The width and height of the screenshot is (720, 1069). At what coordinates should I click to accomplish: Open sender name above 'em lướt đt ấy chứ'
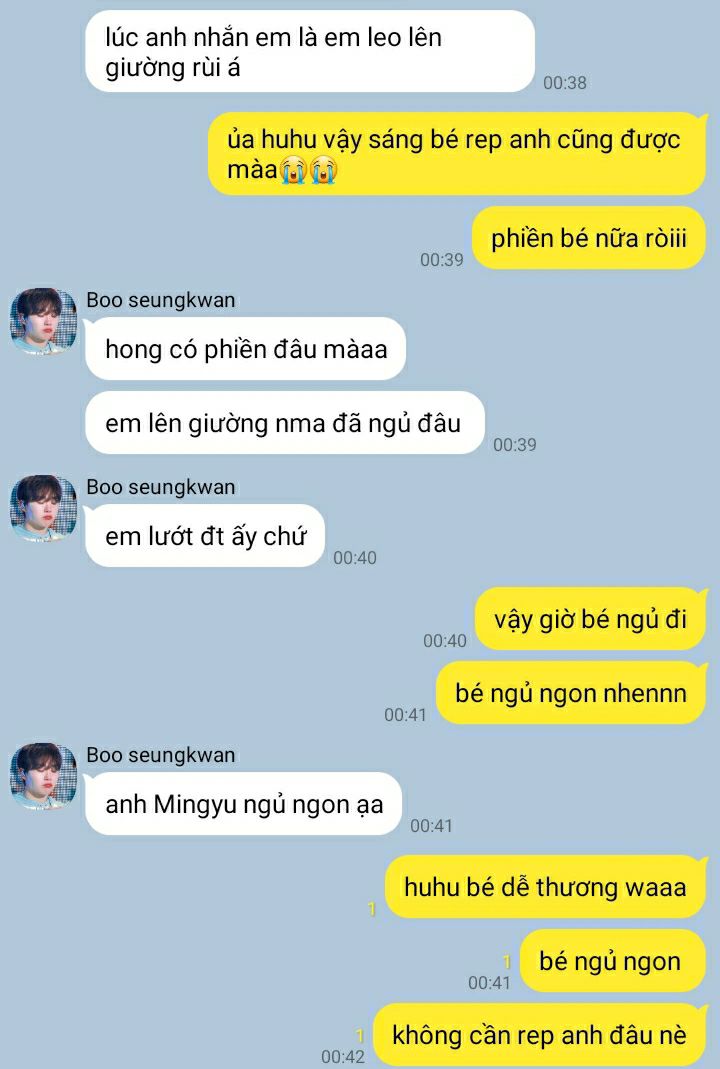(x=160, y=487)
